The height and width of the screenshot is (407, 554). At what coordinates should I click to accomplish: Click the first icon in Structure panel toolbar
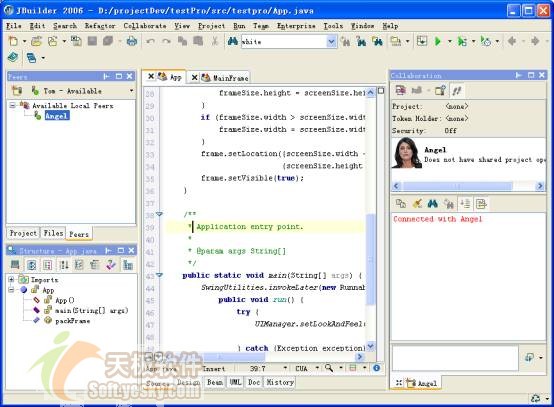click(15, 264)
